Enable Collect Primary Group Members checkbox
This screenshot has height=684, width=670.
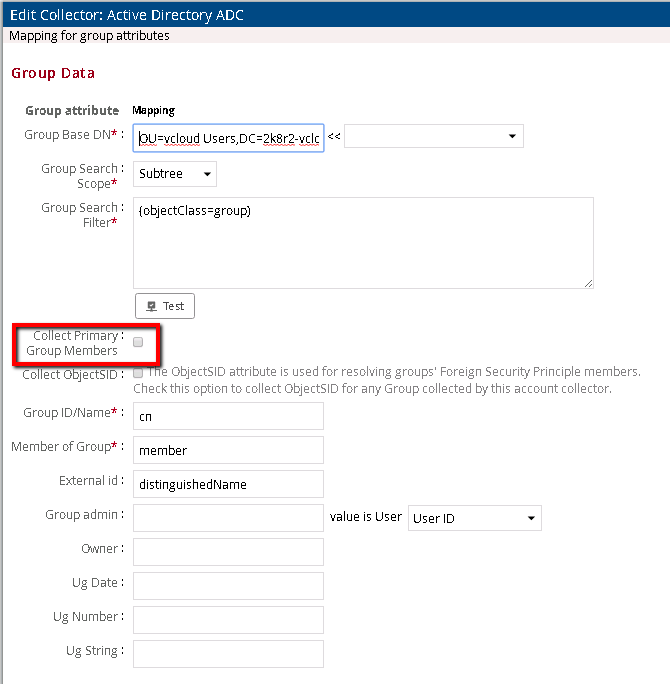click(138, 342)
